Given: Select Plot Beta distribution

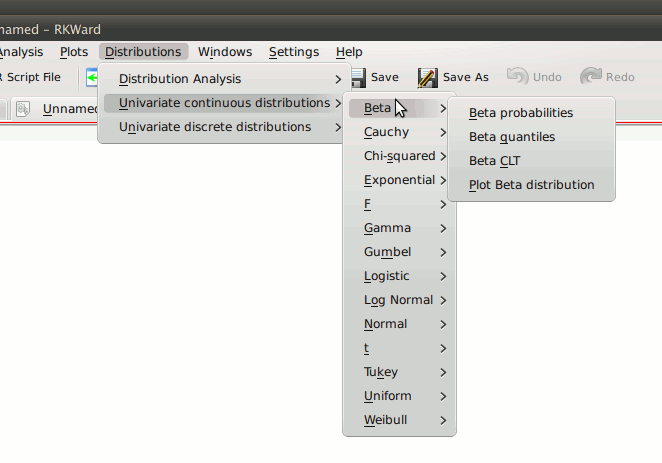Looking at the screenshot, I should (x=531, y=185).
